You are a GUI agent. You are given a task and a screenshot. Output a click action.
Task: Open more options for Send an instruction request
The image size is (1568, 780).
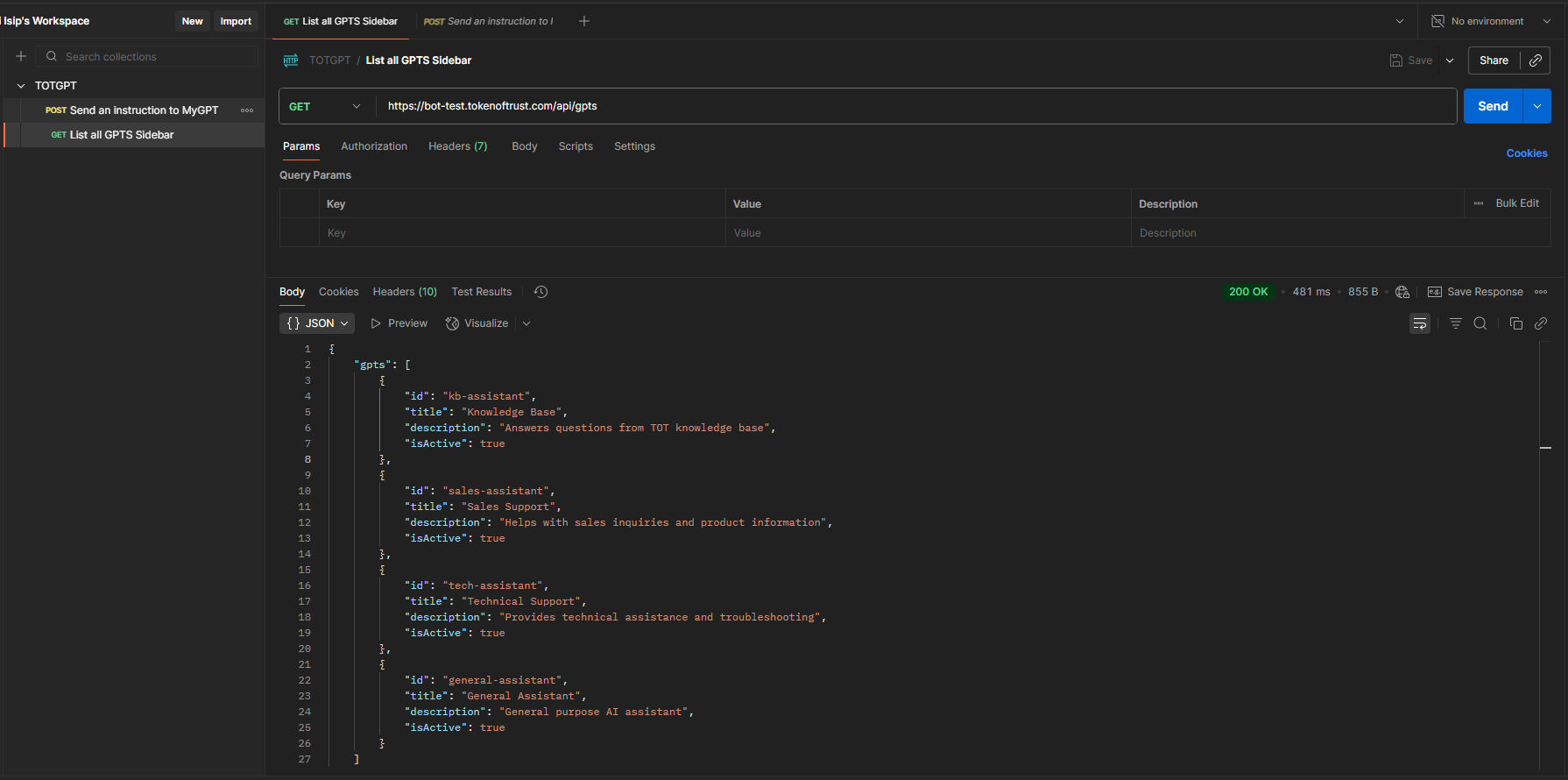247,110
